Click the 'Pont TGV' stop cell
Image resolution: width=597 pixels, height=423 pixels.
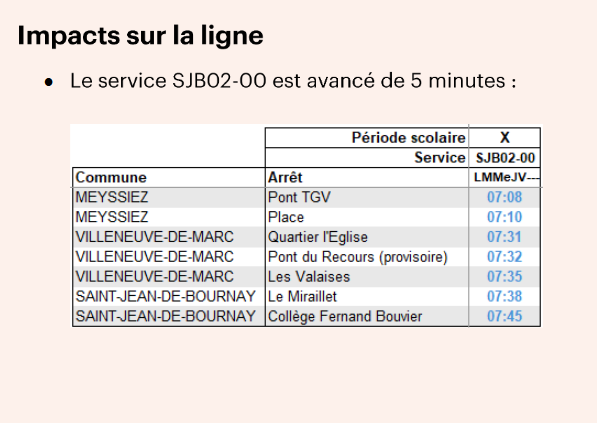tap(367, 197)
